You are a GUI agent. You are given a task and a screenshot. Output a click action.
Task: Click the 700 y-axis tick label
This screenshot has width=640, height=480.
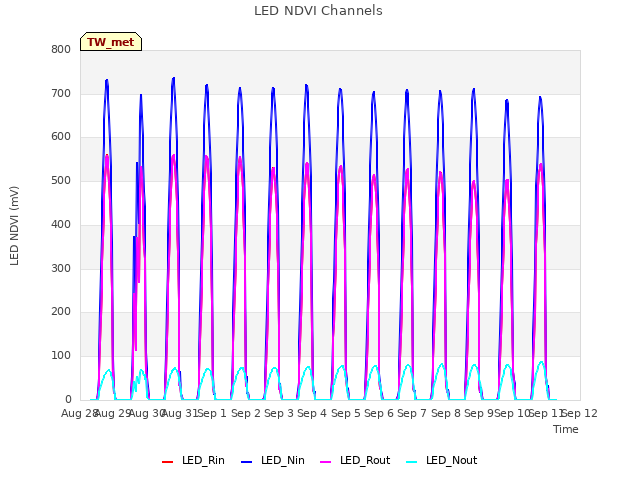tap(61, 93)
